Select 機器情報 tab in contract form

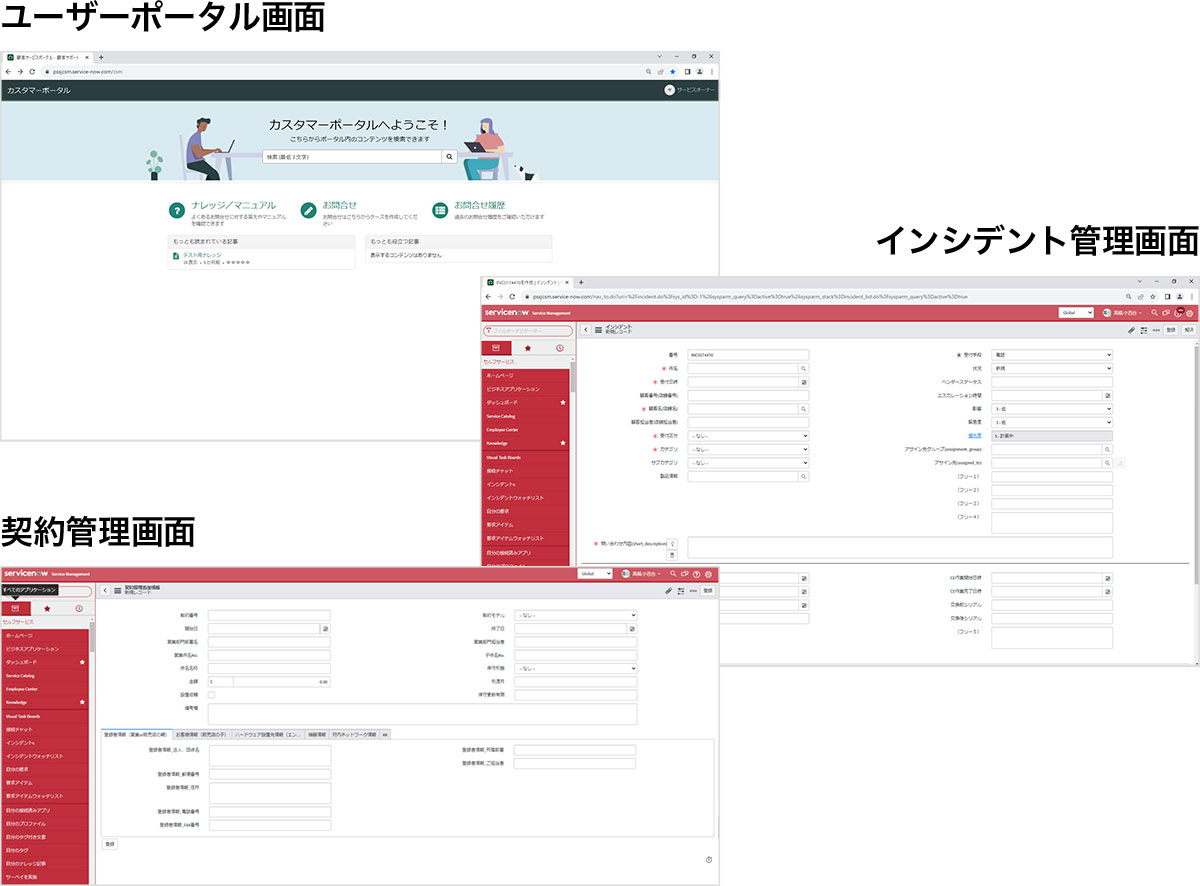(319, 734)
